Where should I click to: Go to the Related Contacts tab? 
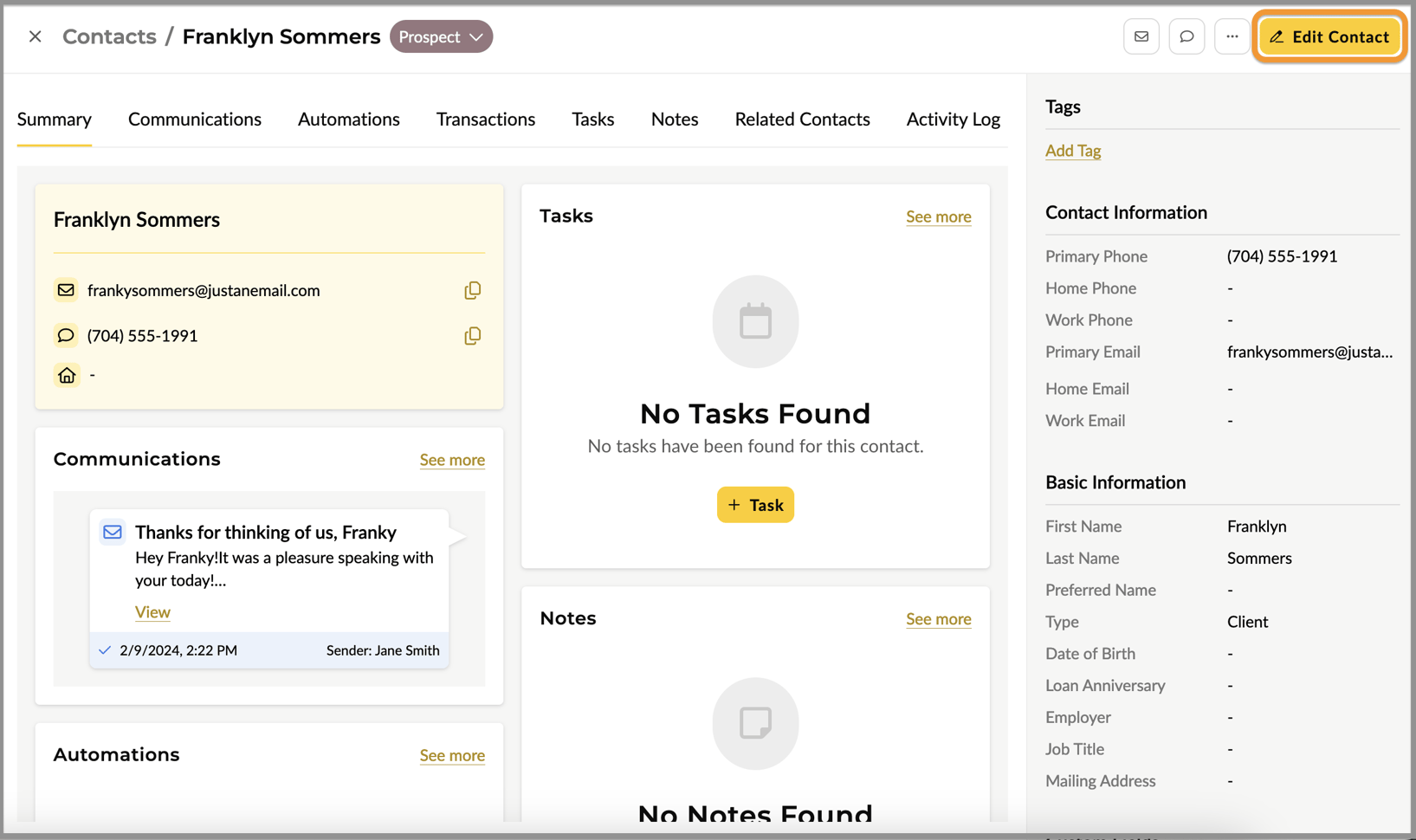pyautogui.click(x=802, y=120)
